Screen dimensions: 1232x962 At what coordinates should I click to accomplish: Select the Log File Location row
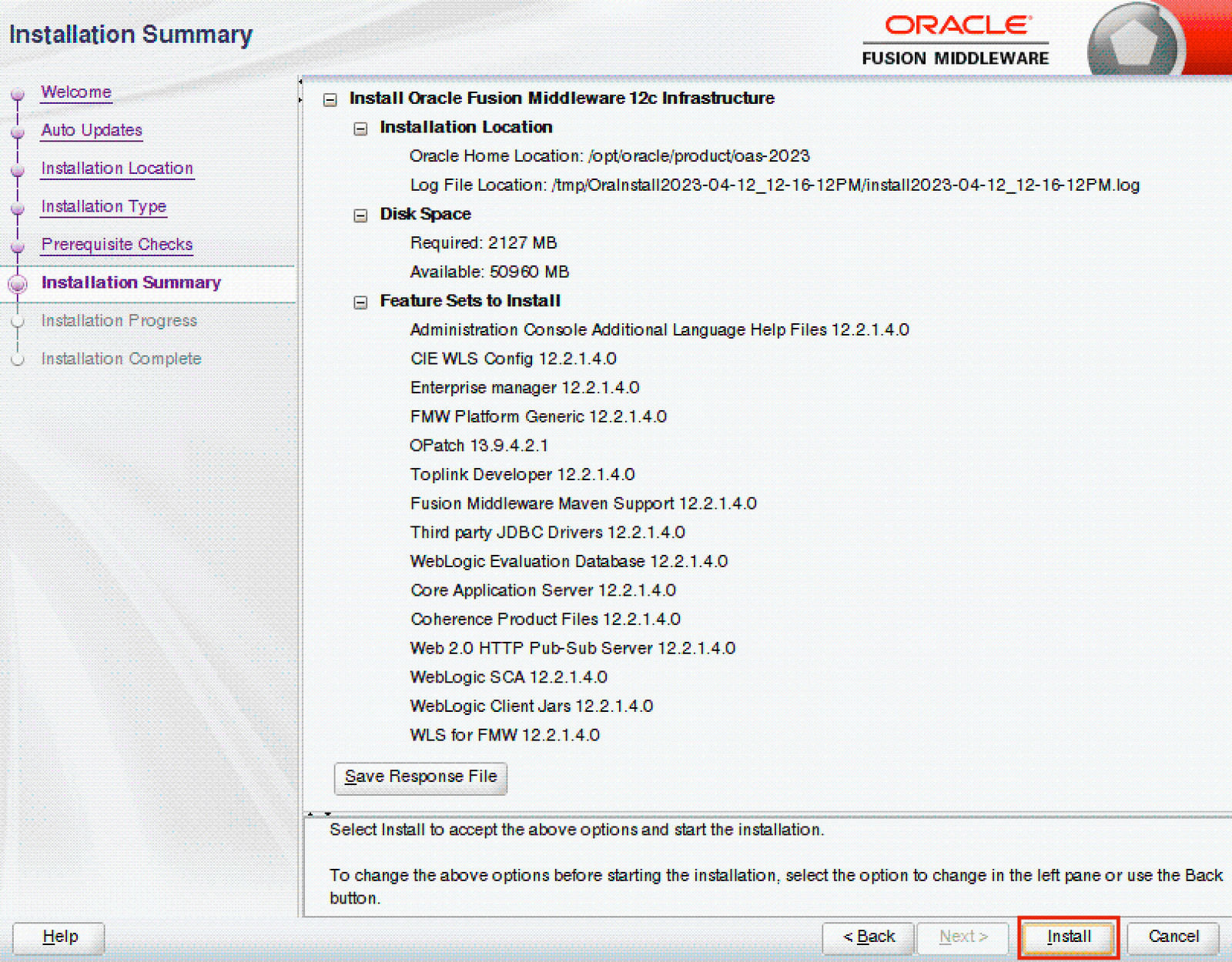point(775,185)
